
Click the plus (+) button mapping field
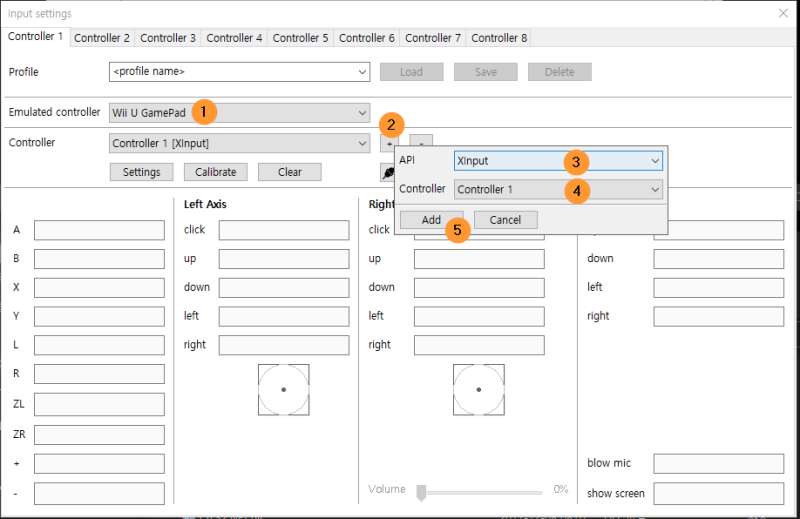coord(99,464)
